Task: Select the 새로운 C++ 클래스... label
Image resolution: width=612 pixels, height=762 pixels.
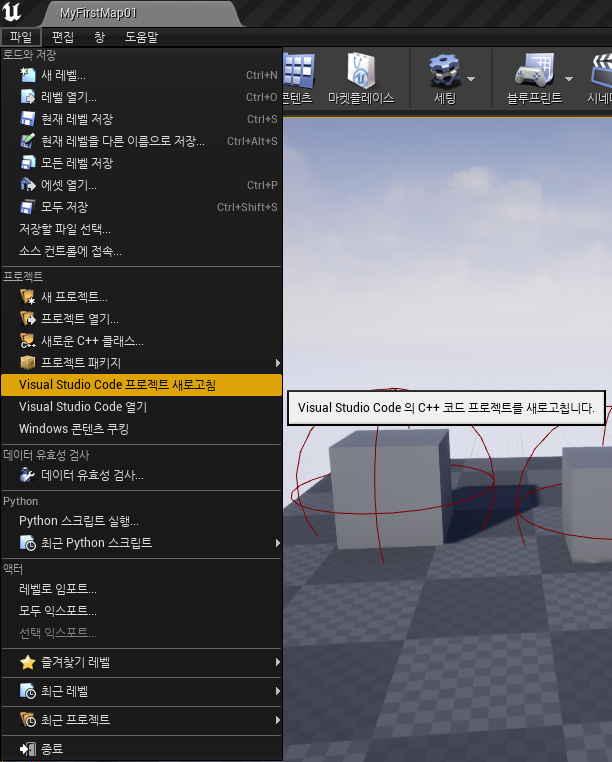Action: point(92,341)
